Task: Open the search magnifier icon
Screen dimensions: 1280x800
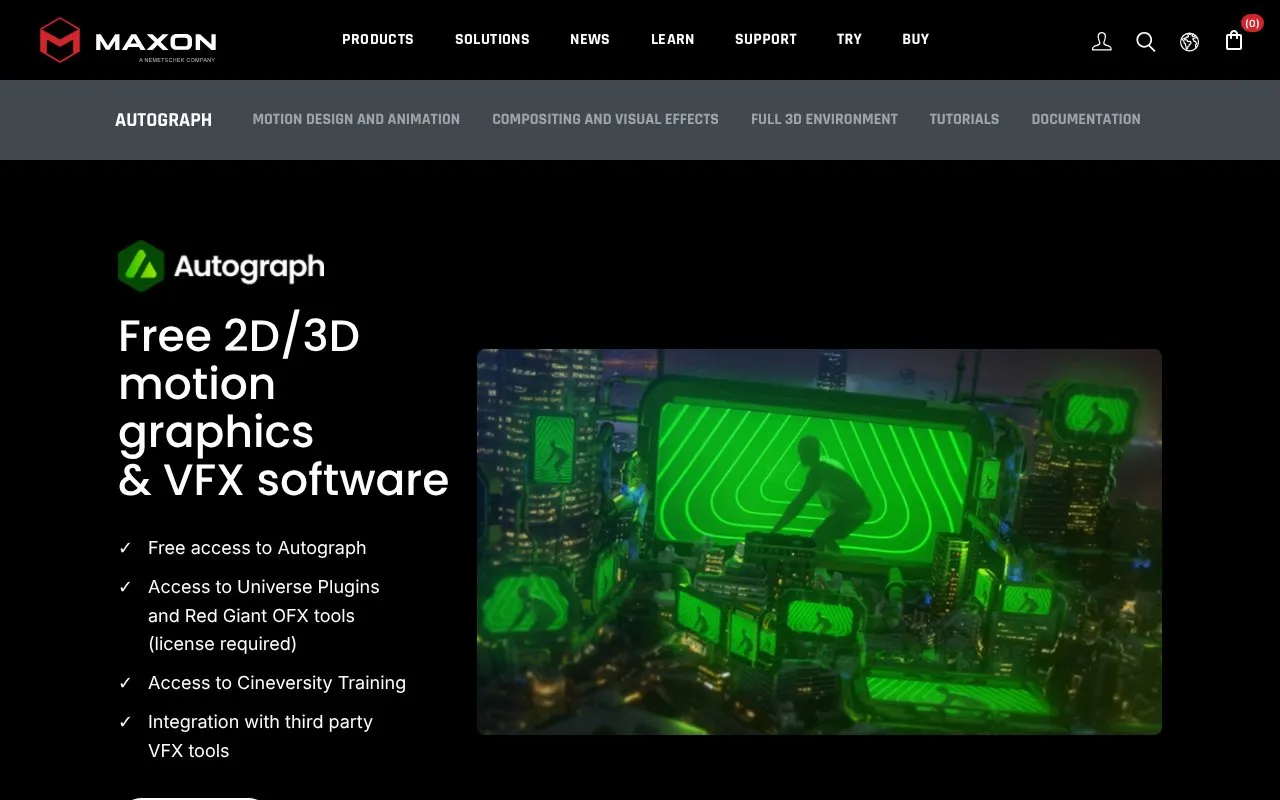Action: 1146,41
